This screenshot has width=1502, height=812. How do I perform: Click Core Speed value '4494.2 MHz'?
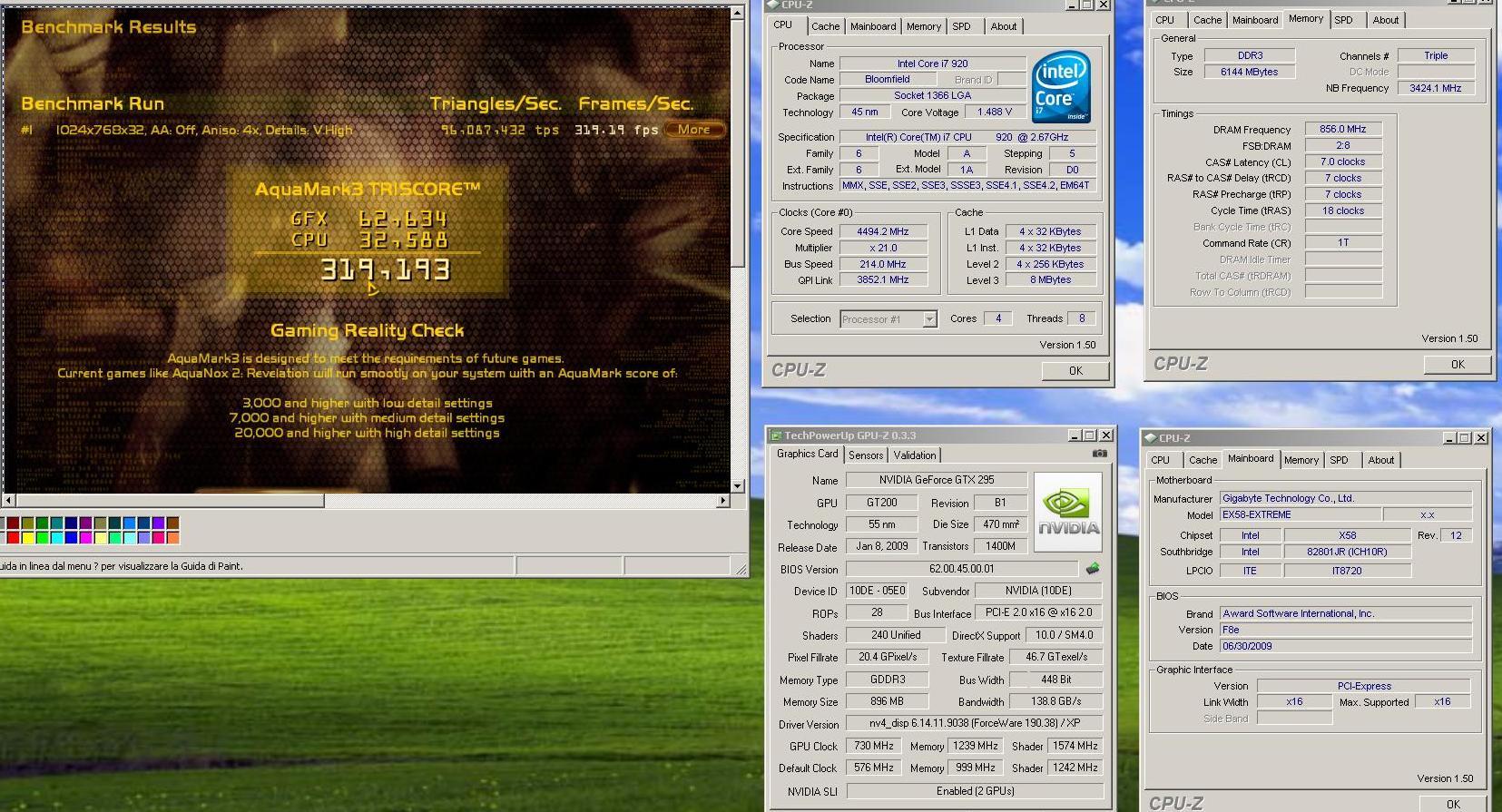(882, 231)
